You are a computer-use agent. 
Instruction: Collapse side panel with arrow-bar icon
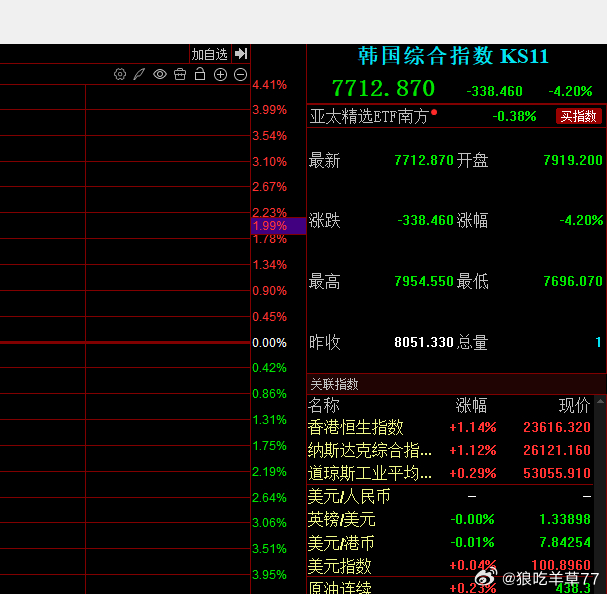(241, 53)
